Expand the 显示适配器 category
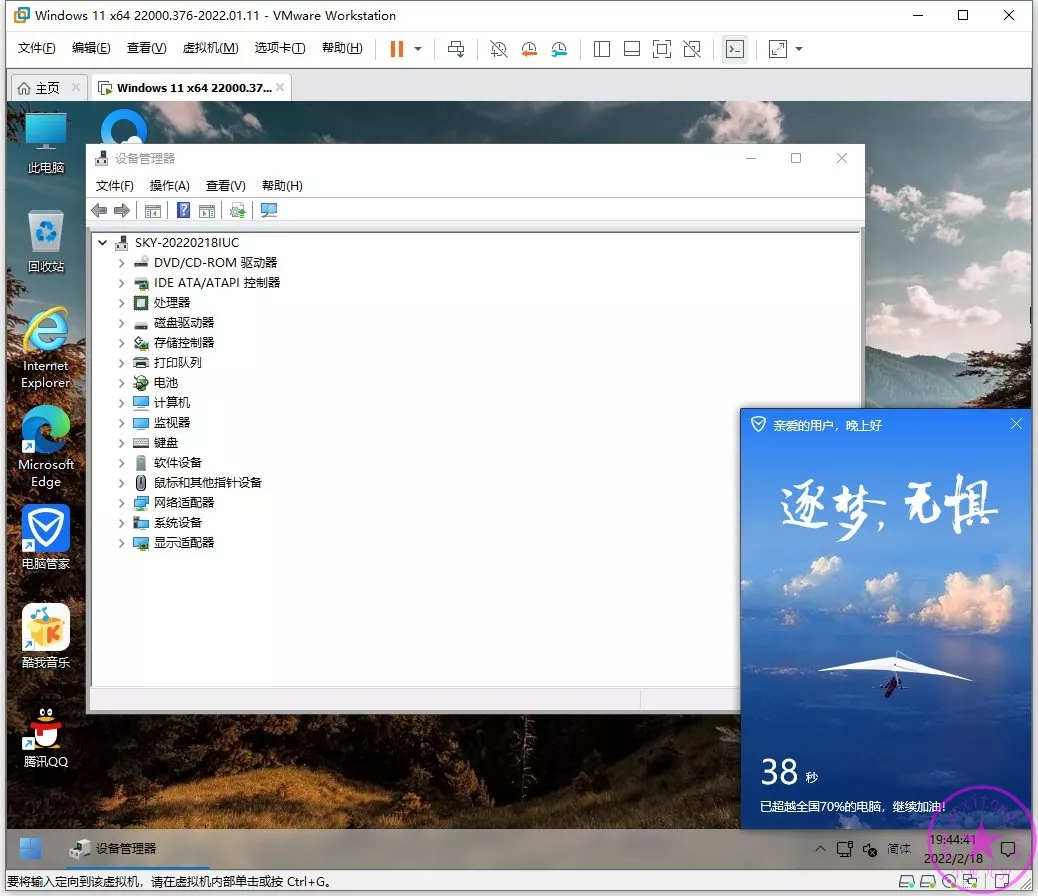The height and width of the screenshot is (896, 1038). (121, 543)
